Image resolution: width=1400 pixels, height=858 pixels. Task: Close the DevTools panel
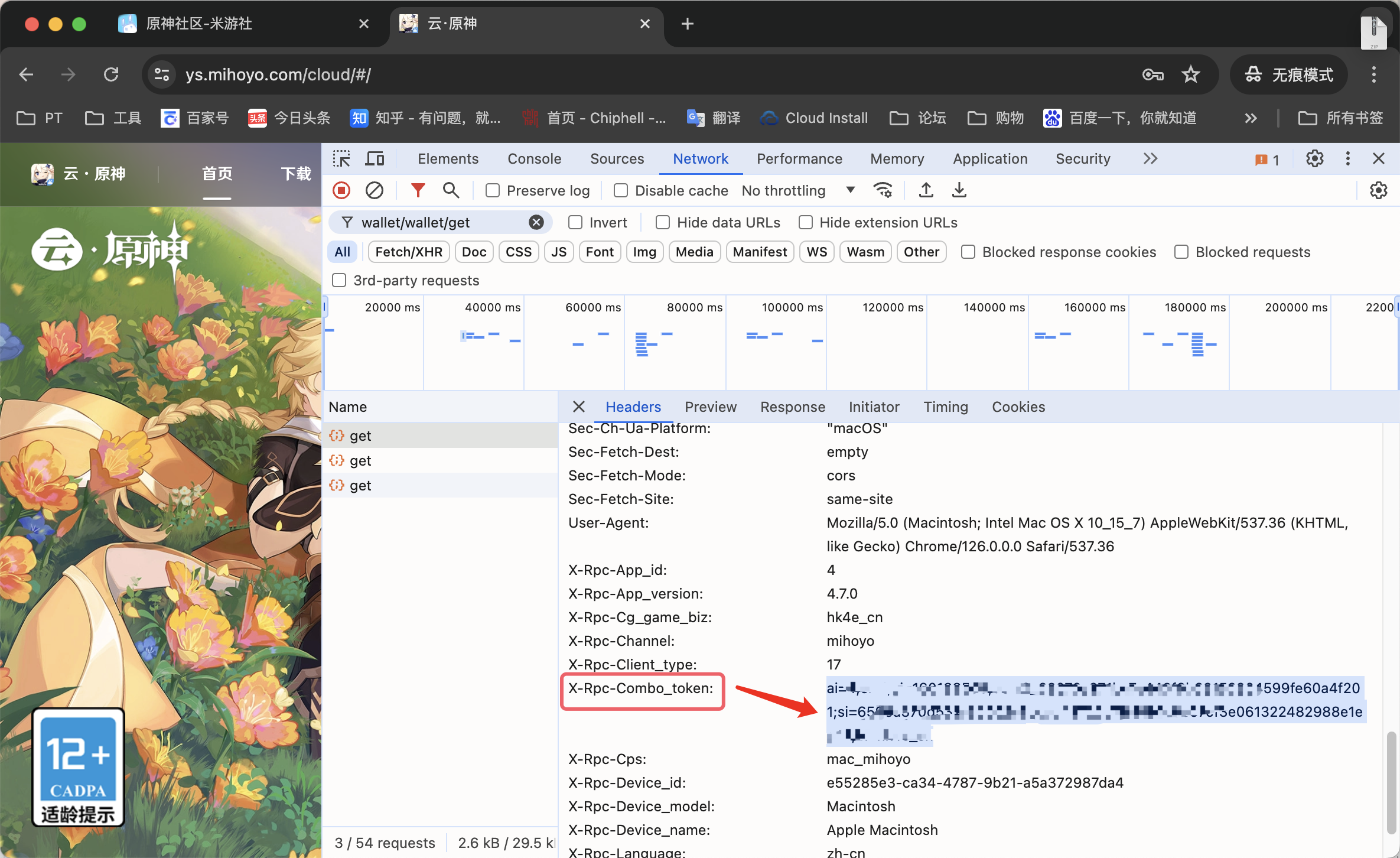1378,159
